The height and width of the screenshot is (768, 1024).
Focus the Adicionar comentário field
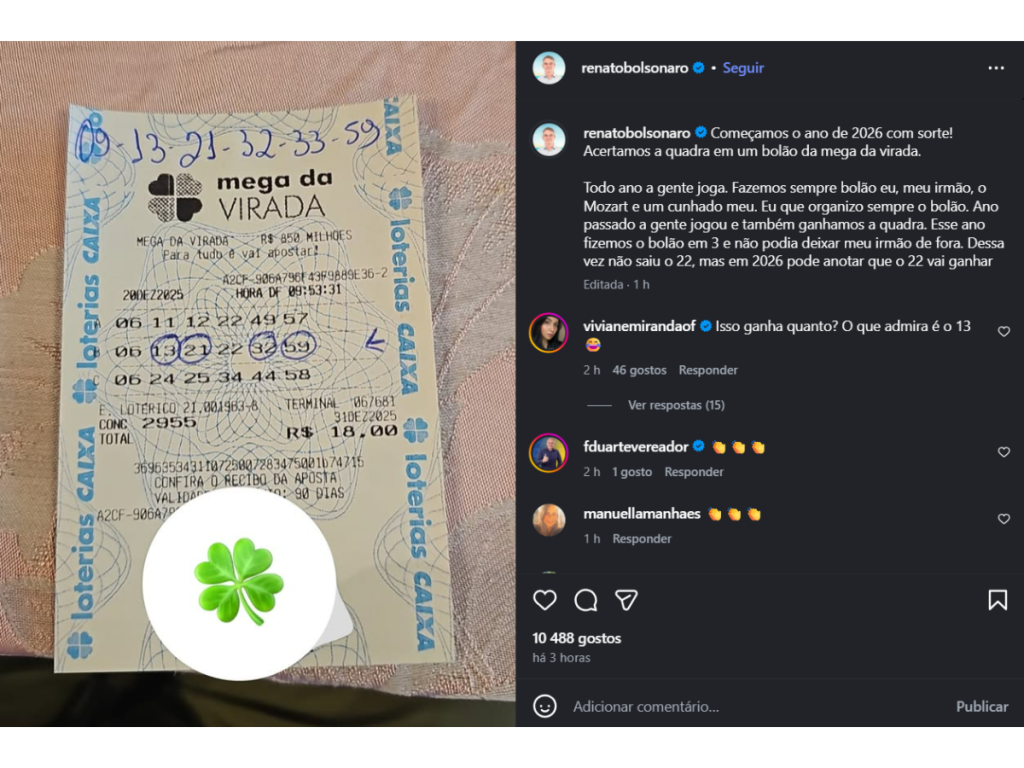(758, 706)
